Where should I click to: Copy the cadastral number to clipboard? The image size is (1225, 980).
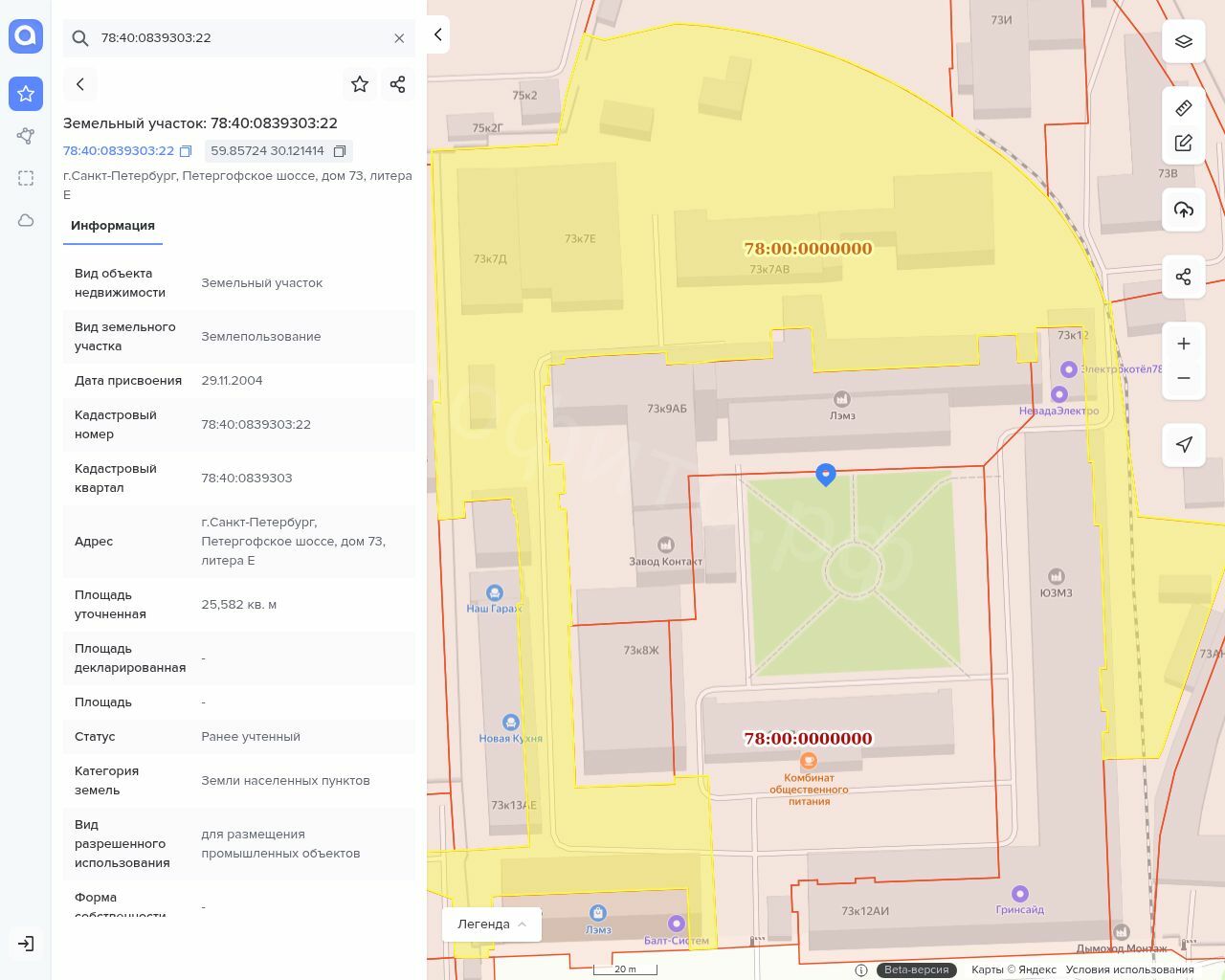click(x=186, y=151)
